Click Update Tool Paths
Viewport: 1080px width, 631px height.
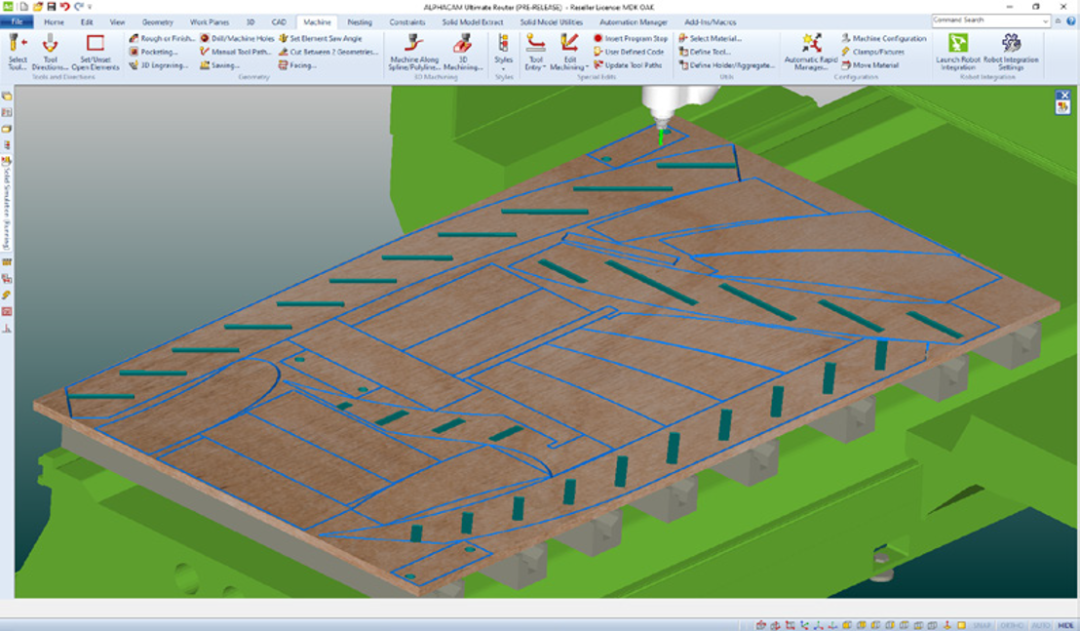(634, 64)
